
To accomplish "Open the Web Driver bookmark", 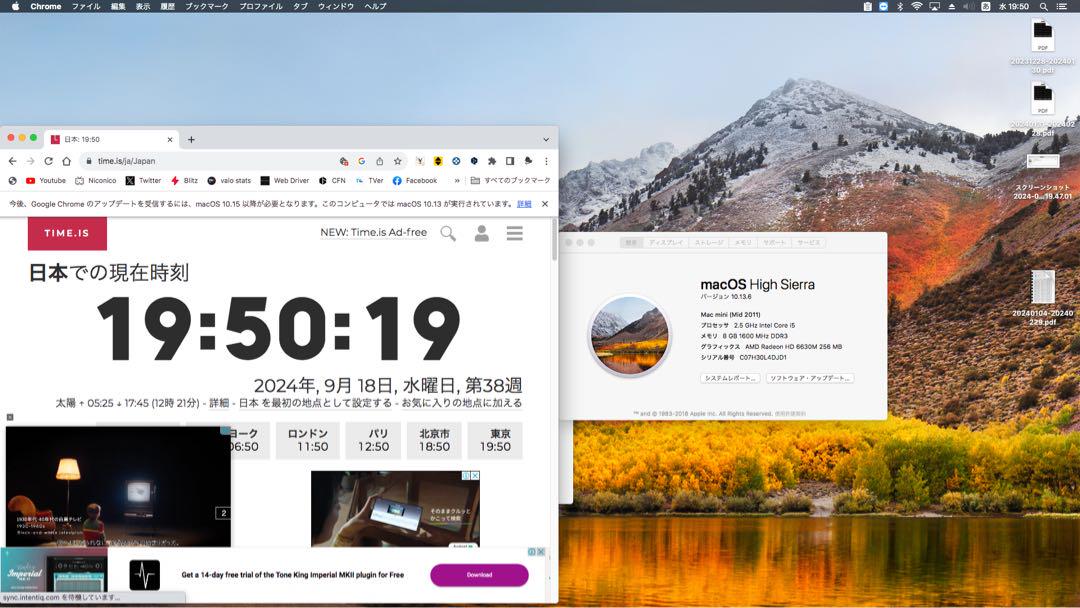I will [x=284, y=180].
